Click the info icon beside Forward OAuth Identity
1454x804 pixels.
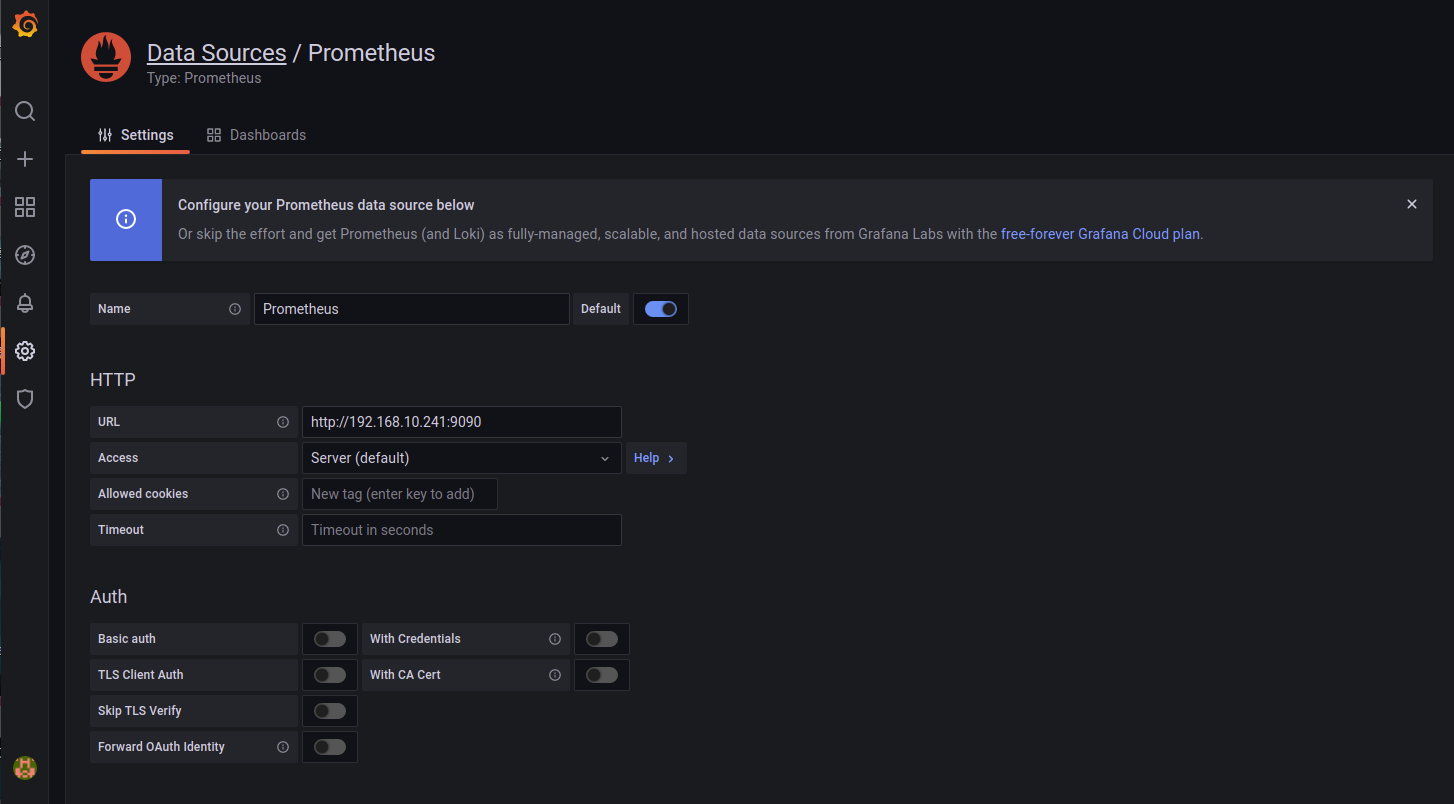[x=283, y=747]
